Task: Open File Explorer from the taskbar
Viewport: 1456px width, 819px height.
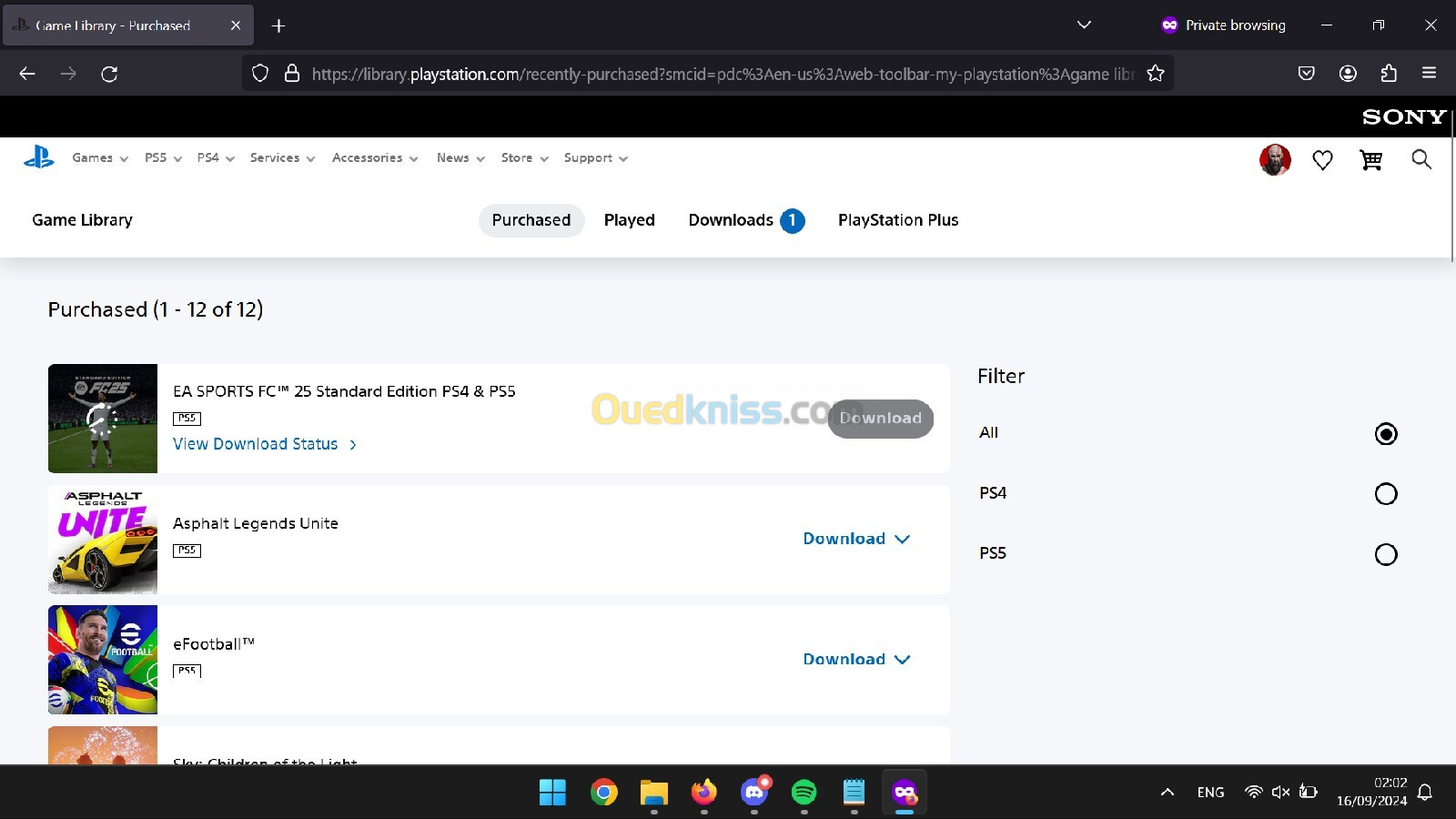Action: (x=653, y=793)
